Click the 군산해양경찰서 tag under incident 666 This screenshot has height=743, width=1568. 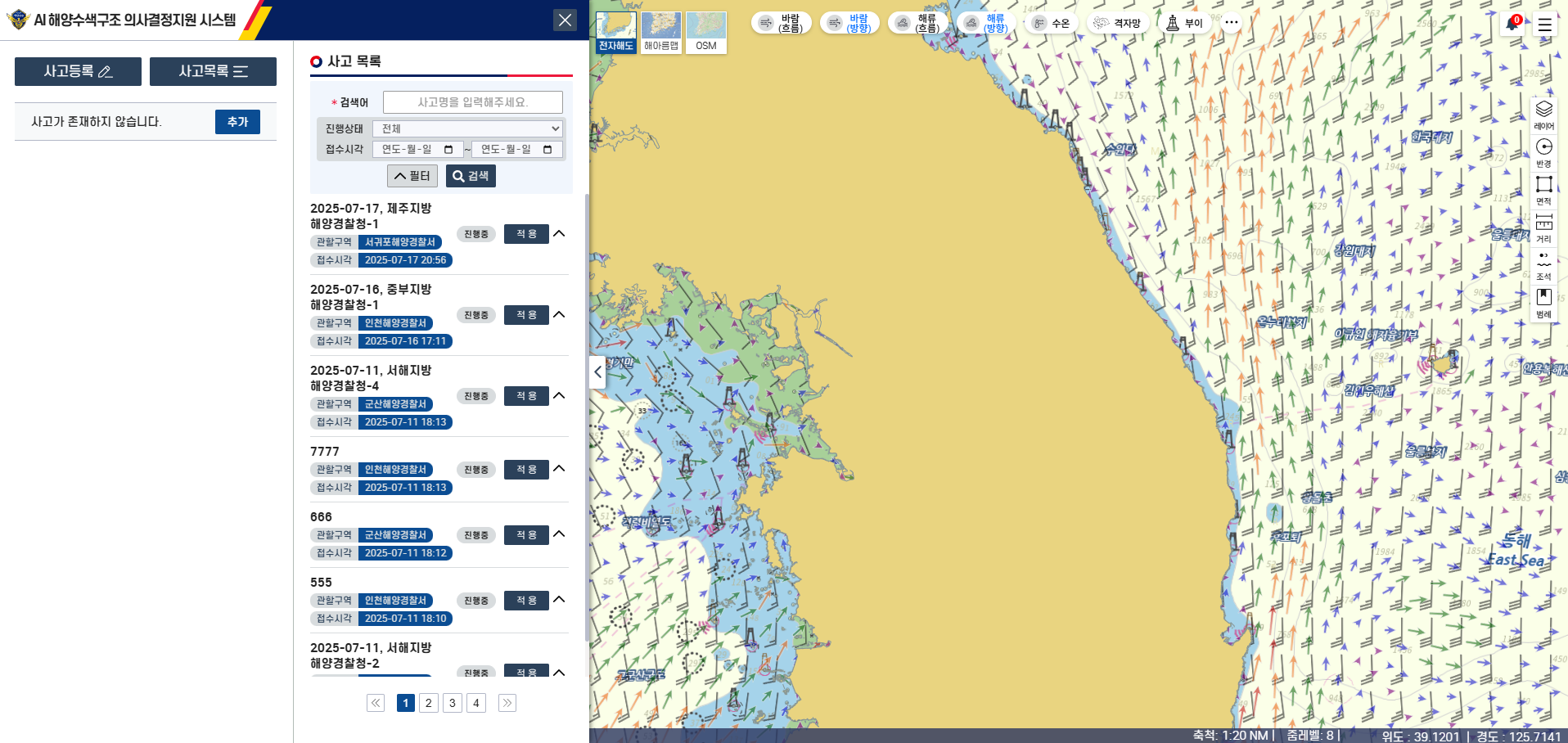click(395, 535)
